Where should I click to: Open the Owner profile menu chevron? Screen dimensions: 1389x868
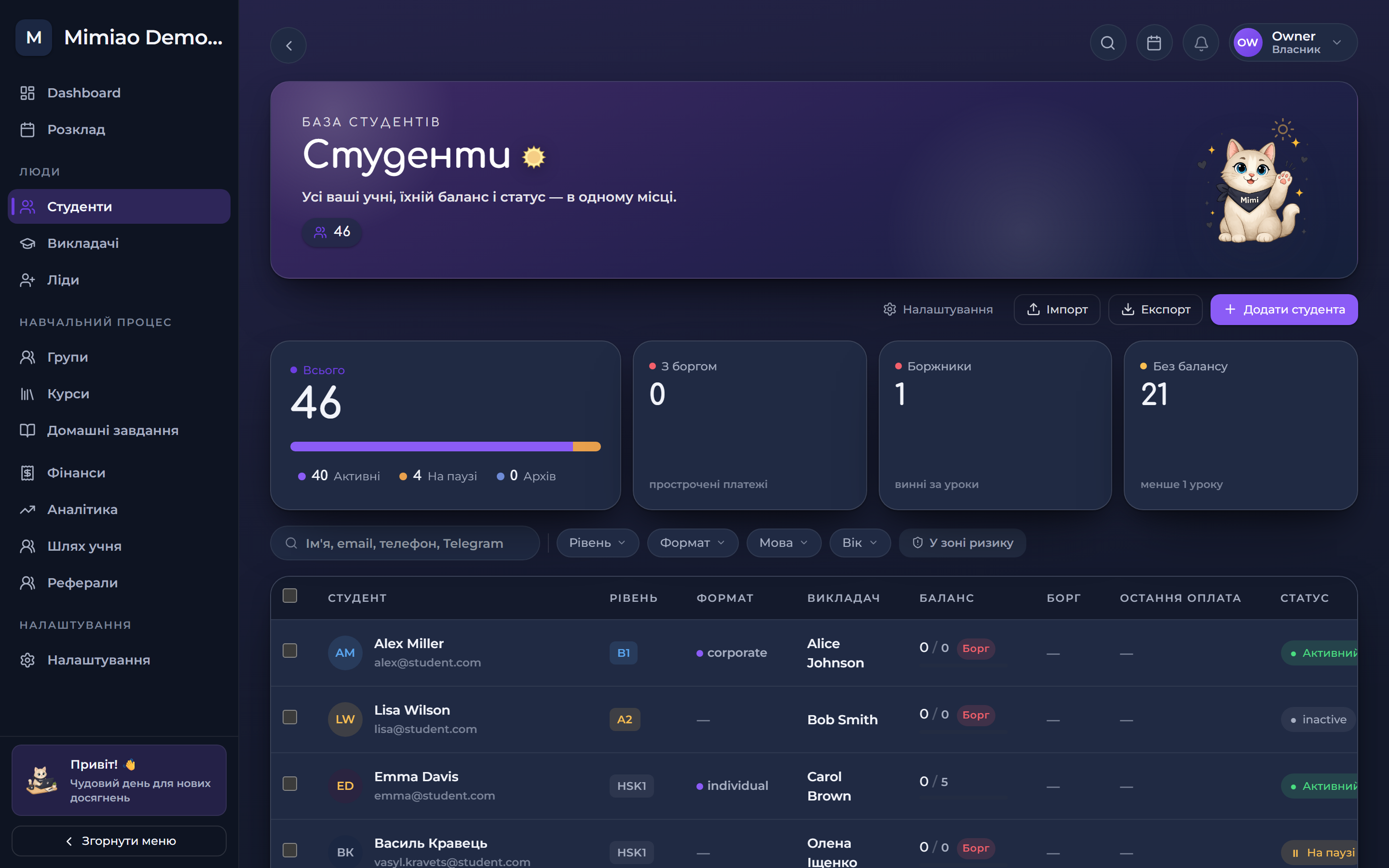pyautogui.click(x=1337, y=42)
